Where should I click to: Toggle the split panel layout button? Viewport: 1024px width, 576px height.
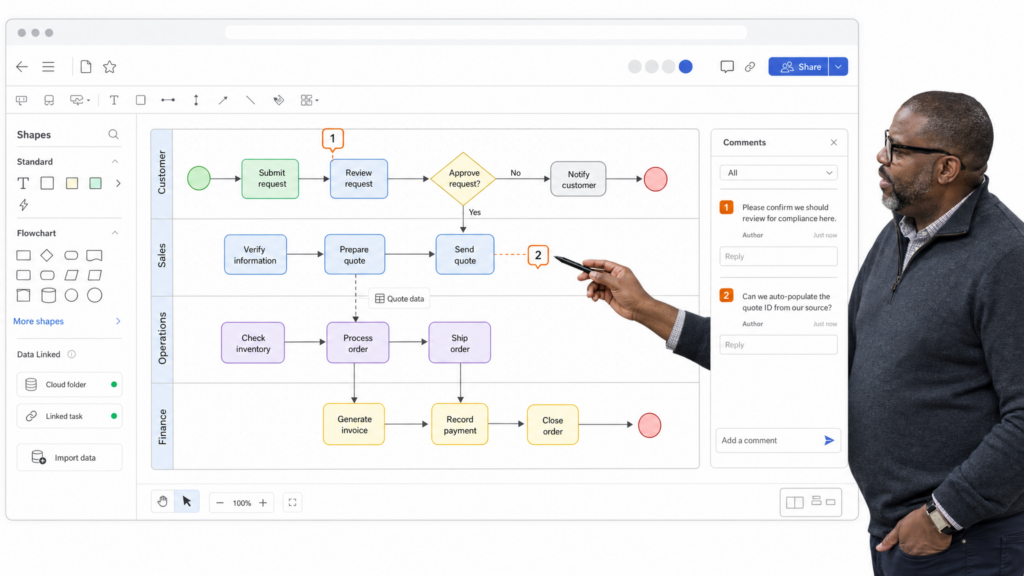click(x=795, y=502)
